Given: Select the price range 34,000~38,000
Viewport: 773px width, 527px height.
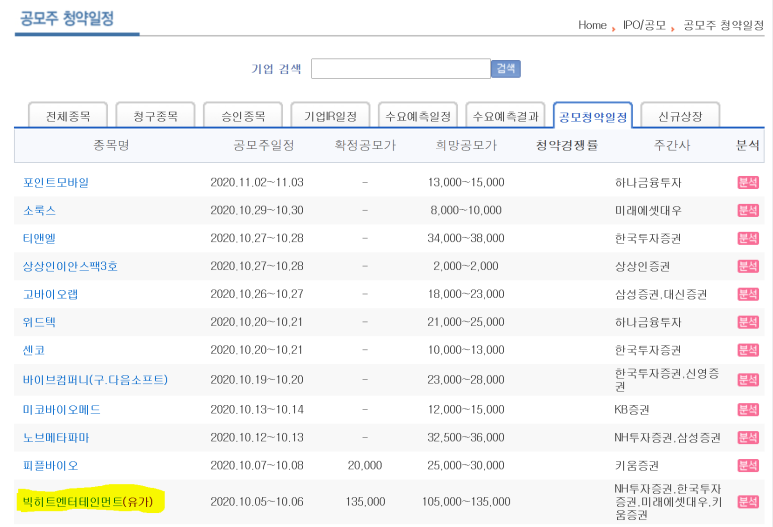Looking at the screenshot, I should (466, 238).
